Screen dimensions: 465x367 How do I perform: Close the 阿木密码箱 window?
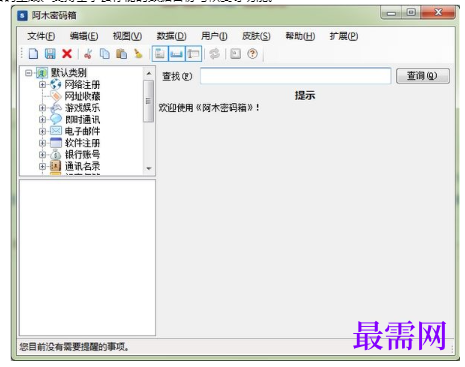(438, 13)
